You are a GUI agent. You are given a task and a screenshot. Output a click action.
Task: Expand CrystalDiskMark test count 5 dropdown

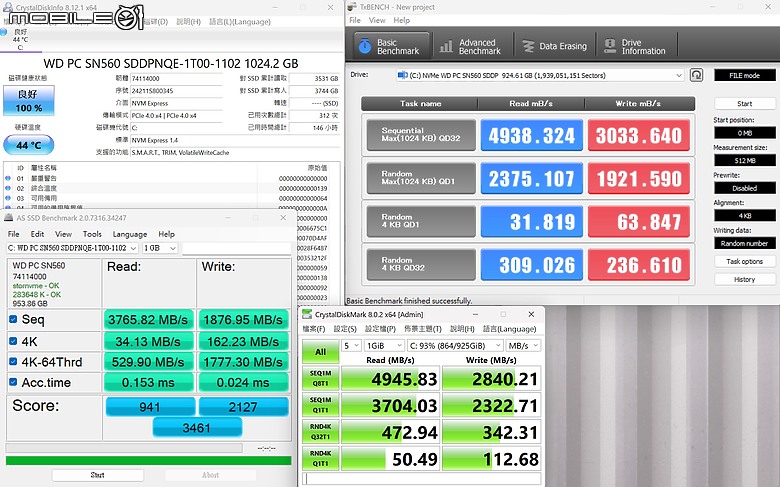click(x=352, y=345)
